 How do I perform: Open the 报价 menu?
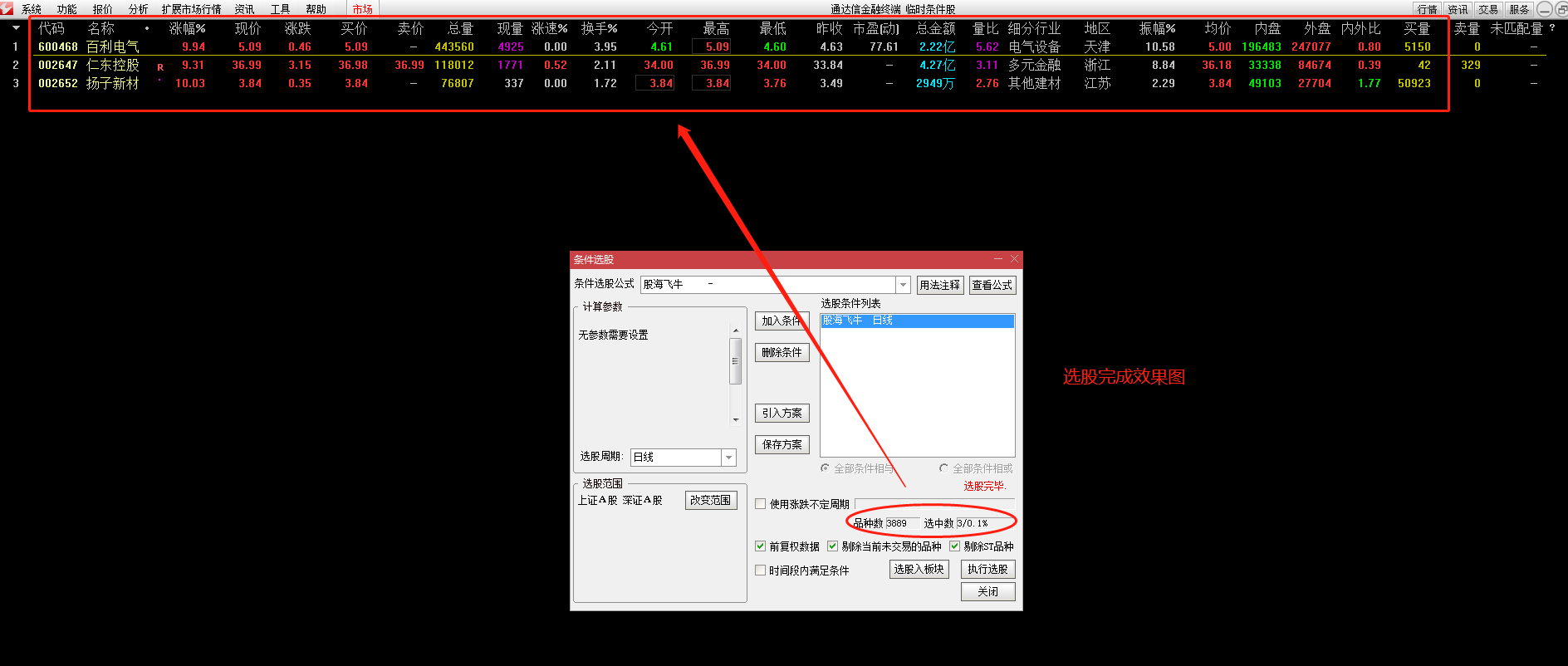(x=103, y=9)
